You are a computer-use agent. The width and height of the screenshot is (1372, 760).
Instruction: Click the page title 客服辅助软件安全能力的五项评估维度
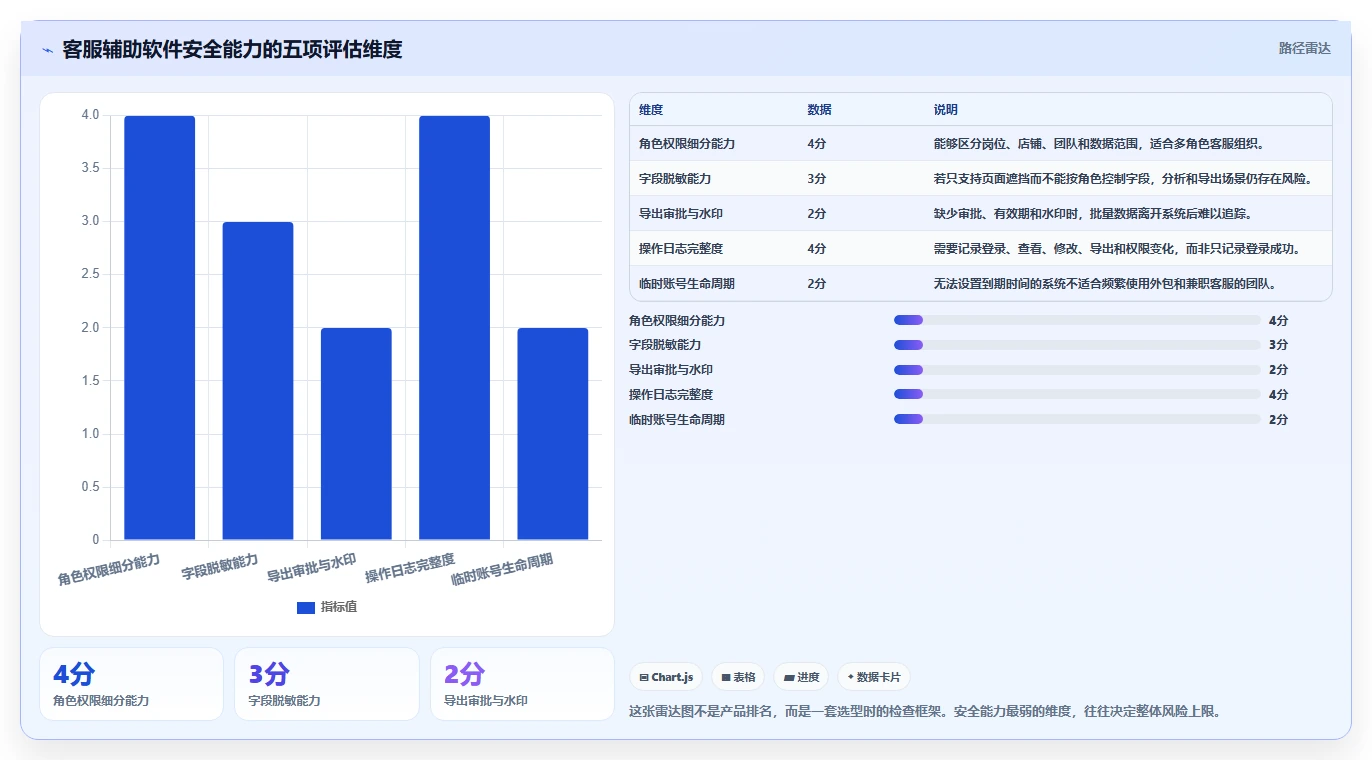click(232, 49)
